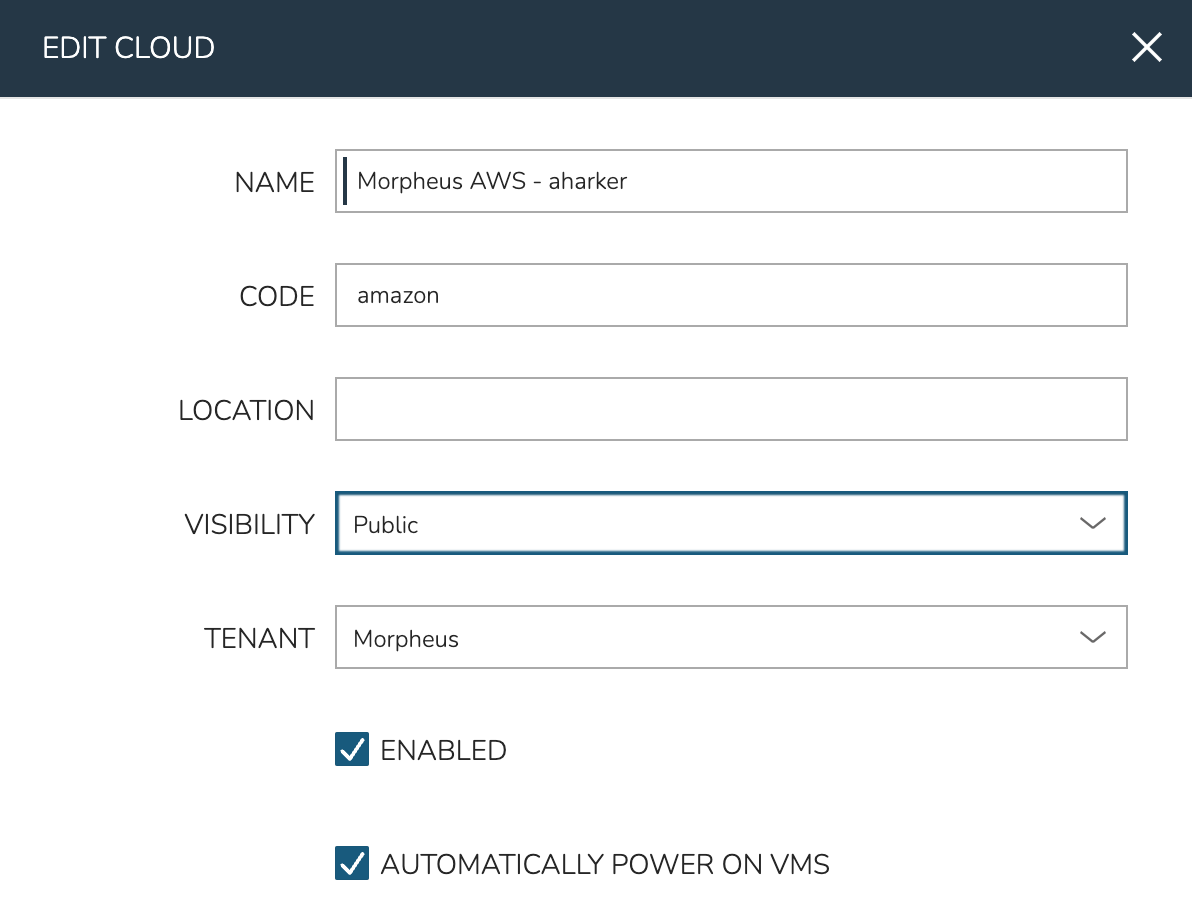This screenshot has width=1192, height=920.
Task: Click the ENABLED checkbox label text
Action: point(443,750)
